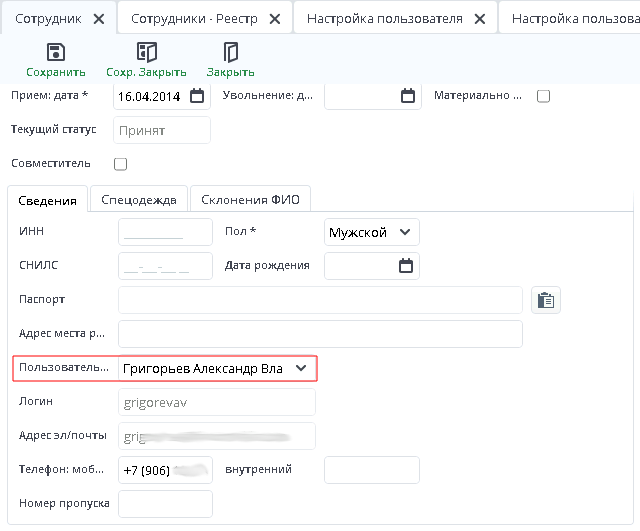Focus the Адрес места регистрации field
The image size is (640, 531).
click(x=320, y=334)
